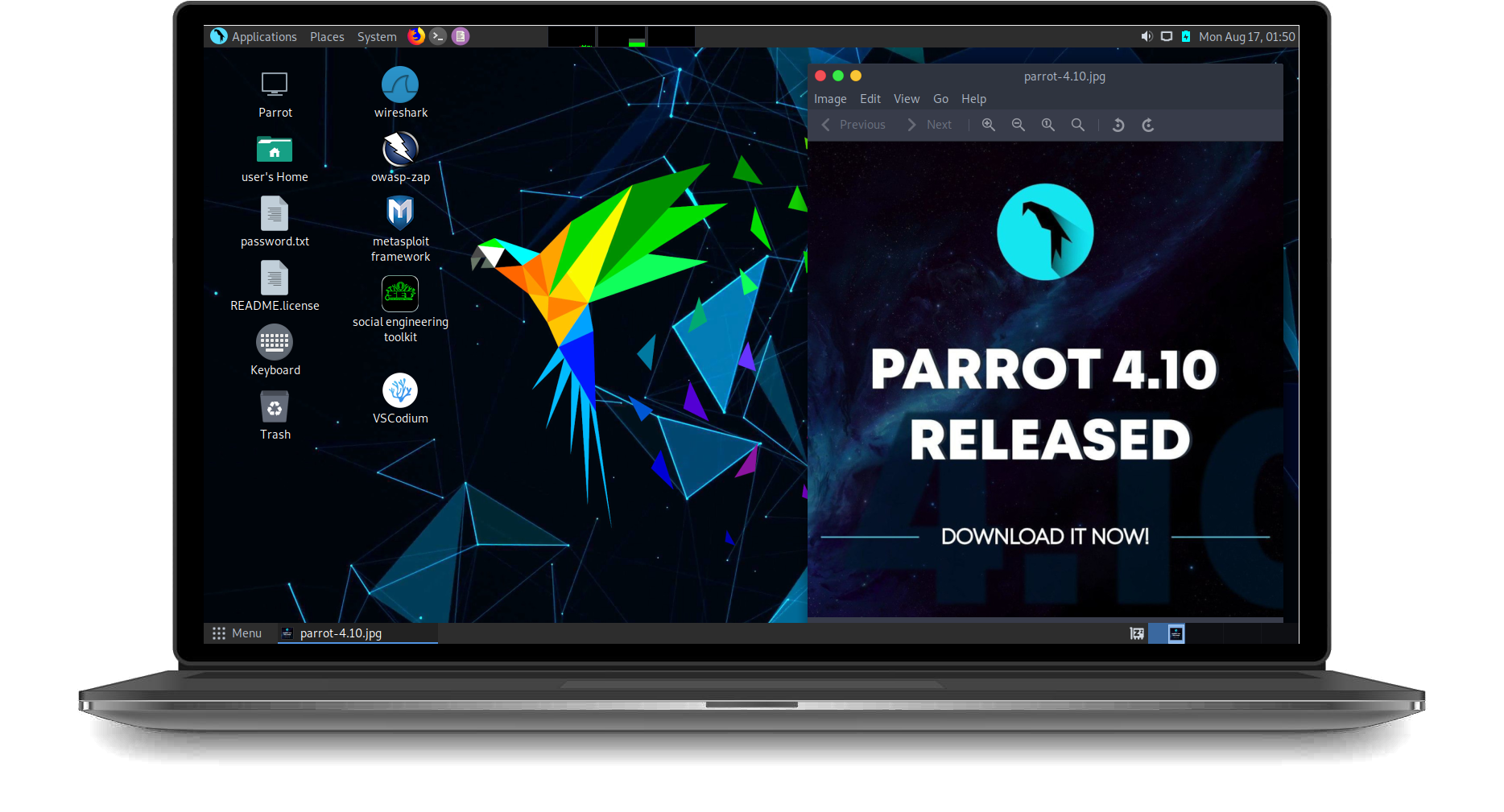
Task: Click the zoom out magnifier icon
Action: pyautogui.click(x=1018, y=125)
